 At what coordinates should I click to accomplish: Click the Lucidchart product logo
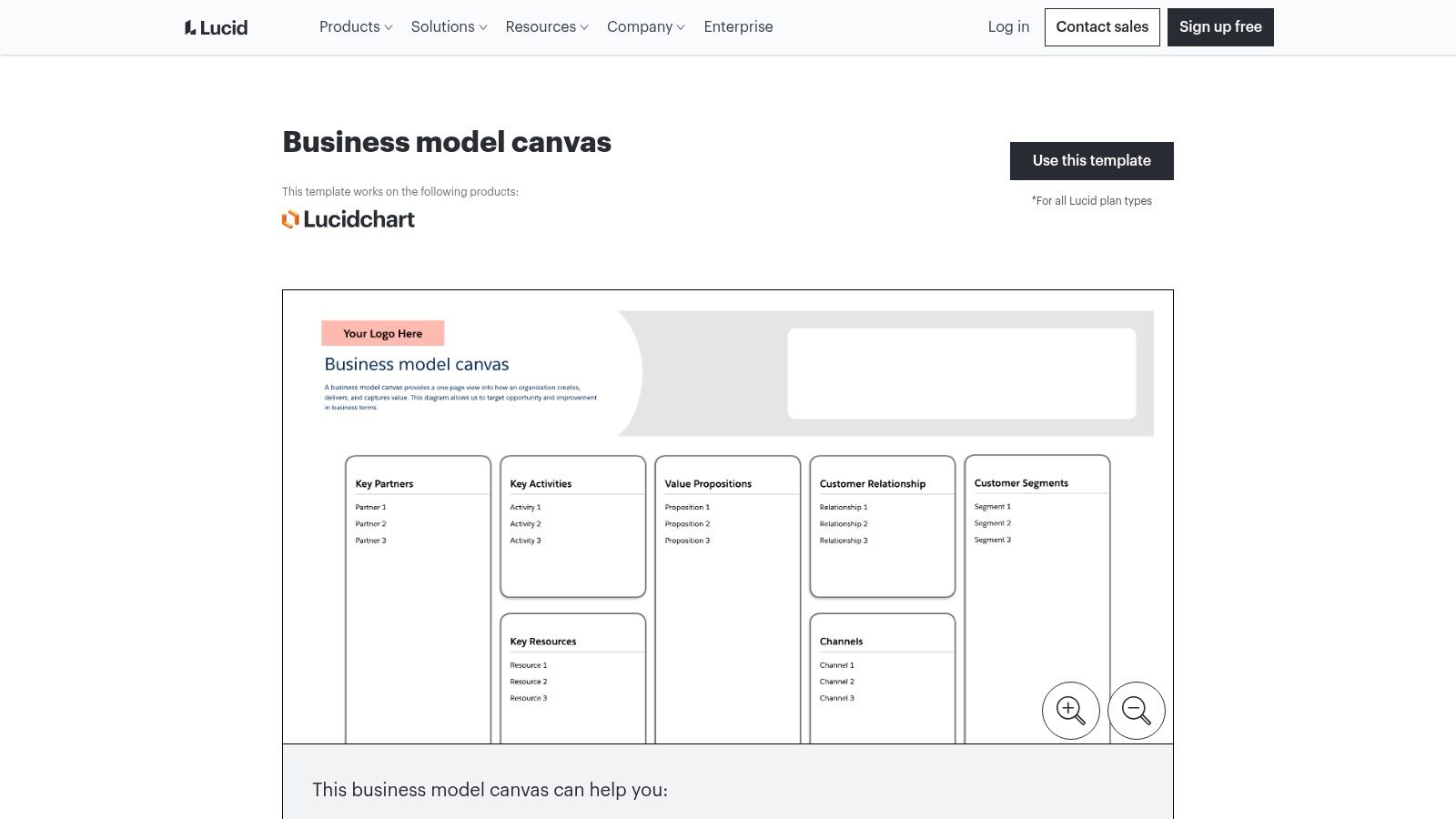[x=349, y=219]
